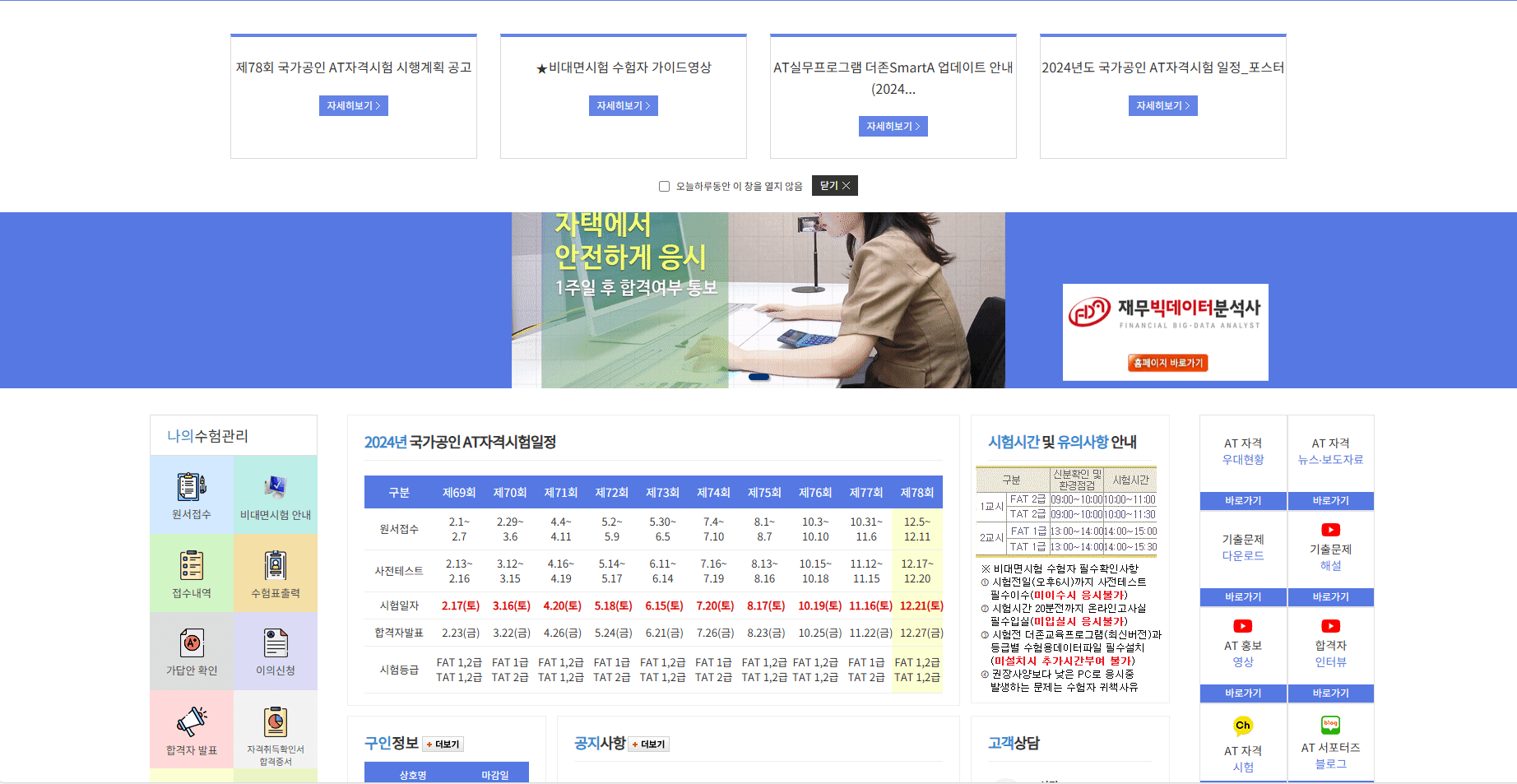1517x784 pixels.
Task: Click 자세히보기 under 제78회 시행계획 공고
Action: (354, 105)
